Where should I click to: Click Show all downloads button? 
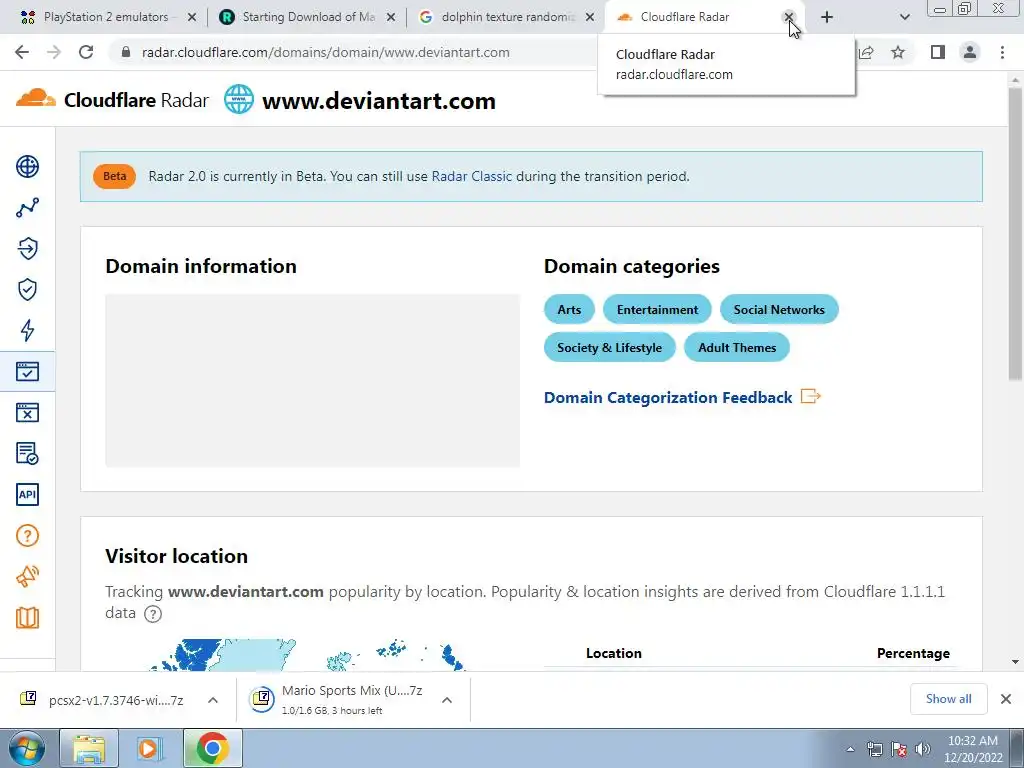[x=948, y=699]
